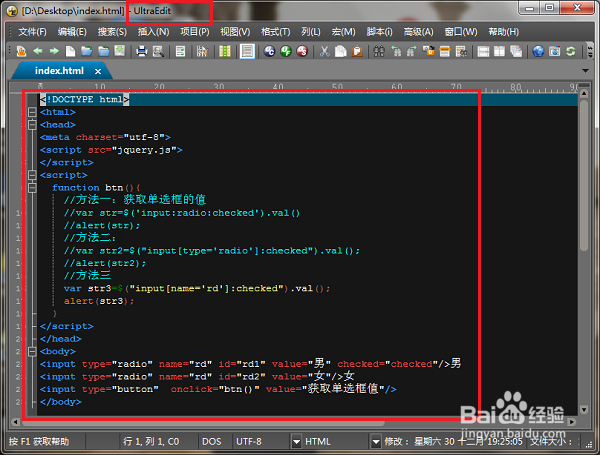Open the 文件(F) menu
600x455 pixels.
[x=33, y=32]
